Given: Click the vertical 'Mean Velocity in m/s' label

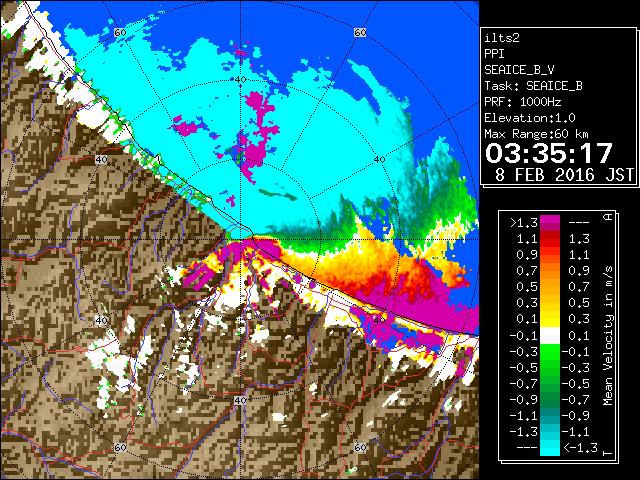Looking at the screenshot, I should click(608, 336).
